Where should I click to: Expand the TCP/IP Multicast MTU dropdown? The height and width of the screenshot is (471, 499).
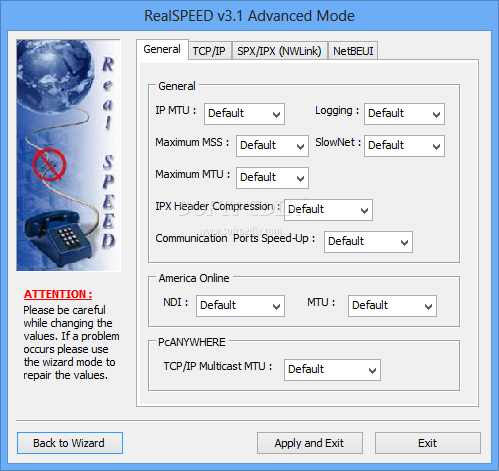tap(332, 370)
